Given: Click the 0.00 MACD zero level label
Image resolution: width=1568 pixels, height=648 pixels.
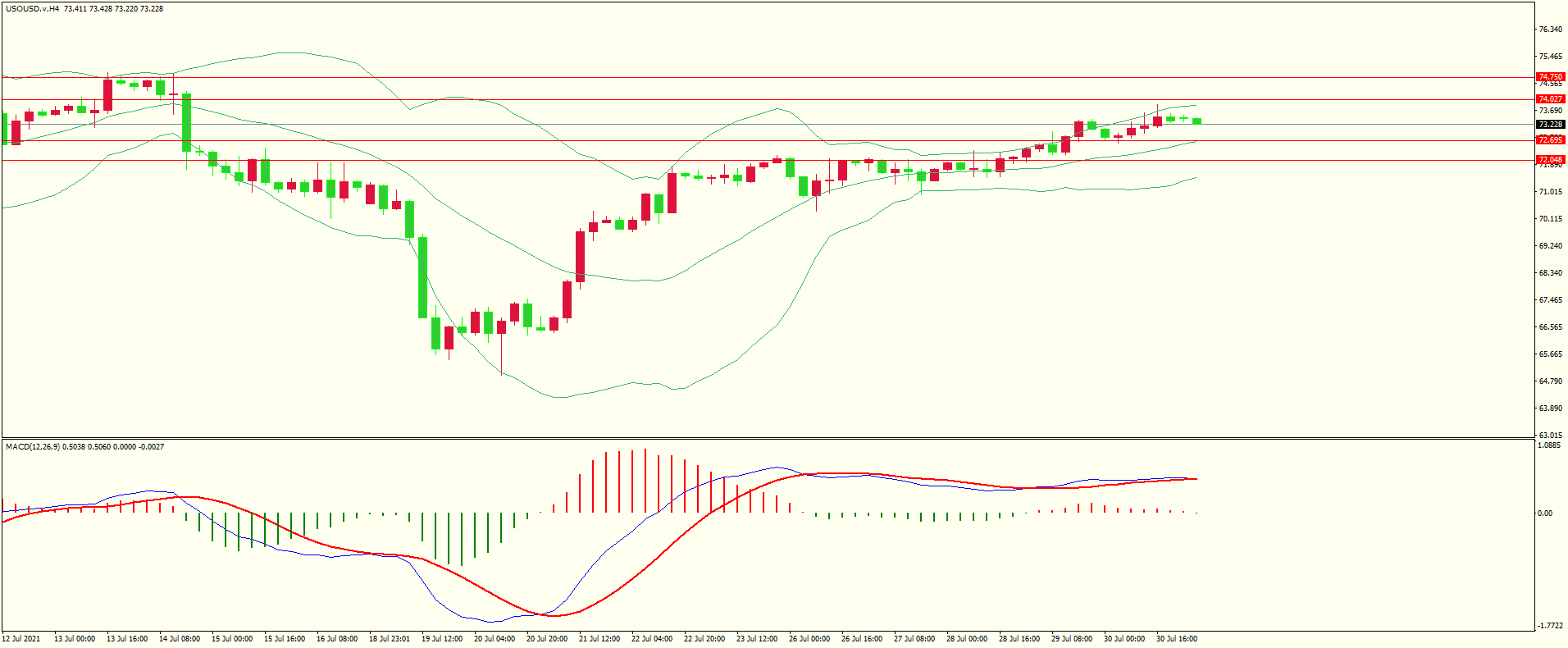Looking at the screenshot, I should [x=1545, y=513].
